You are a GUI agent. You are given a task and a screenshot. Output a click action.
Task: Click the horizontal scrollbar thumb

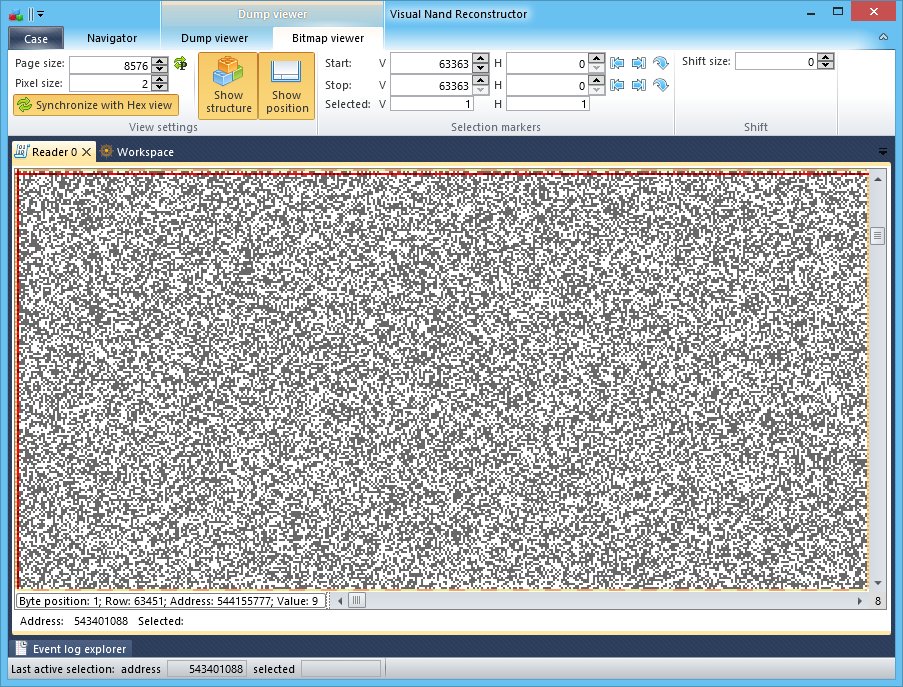pyautogui.click(x=357, y=601)
